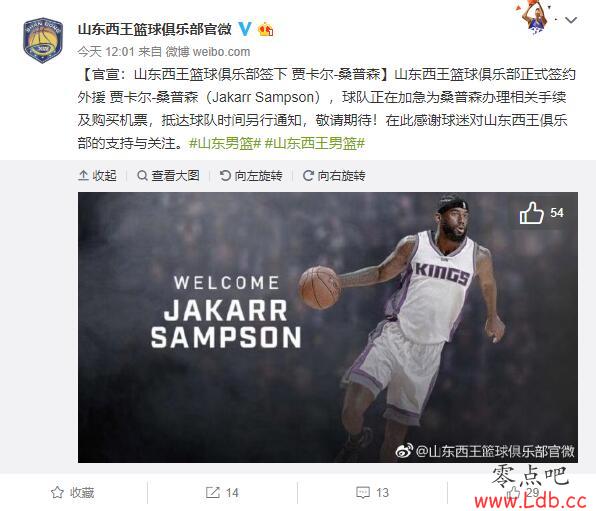
Task: Open the 微博 weibo.com source link
Action: [208, 52]
